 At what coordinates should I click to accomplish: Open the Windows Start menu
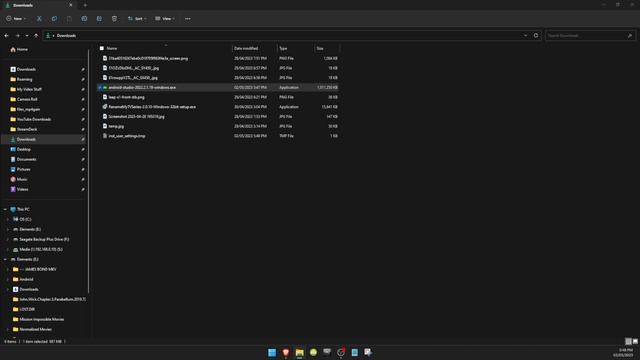pyautogui.click(x=272, y=352)
